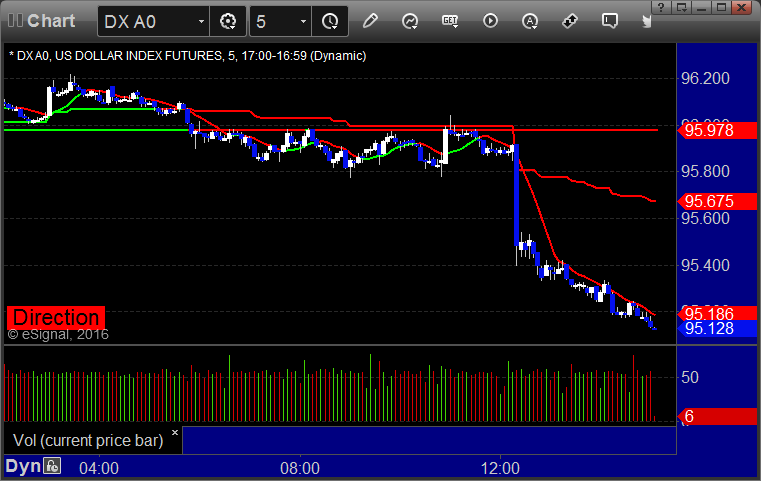Click the red volume marker showing 6
Screen dimensions: 761x481
coord(717,416)
